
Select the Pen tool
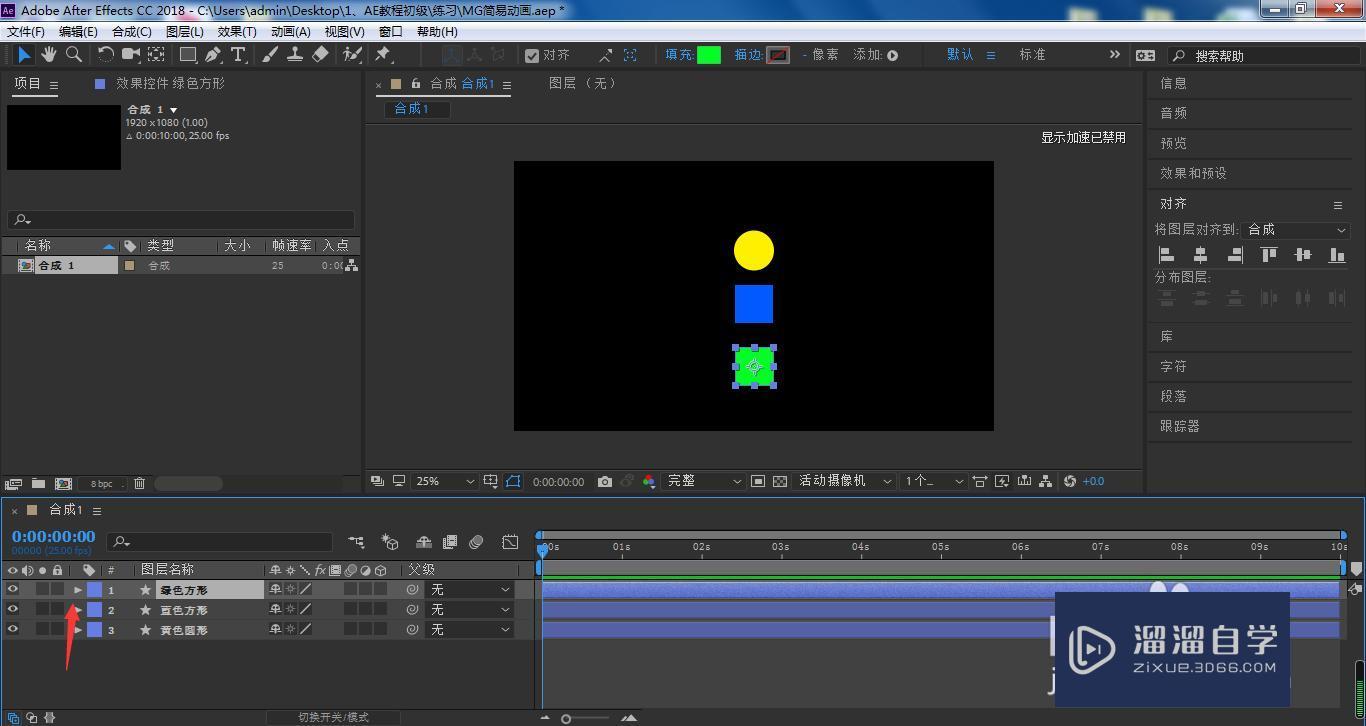coord(213,55)
